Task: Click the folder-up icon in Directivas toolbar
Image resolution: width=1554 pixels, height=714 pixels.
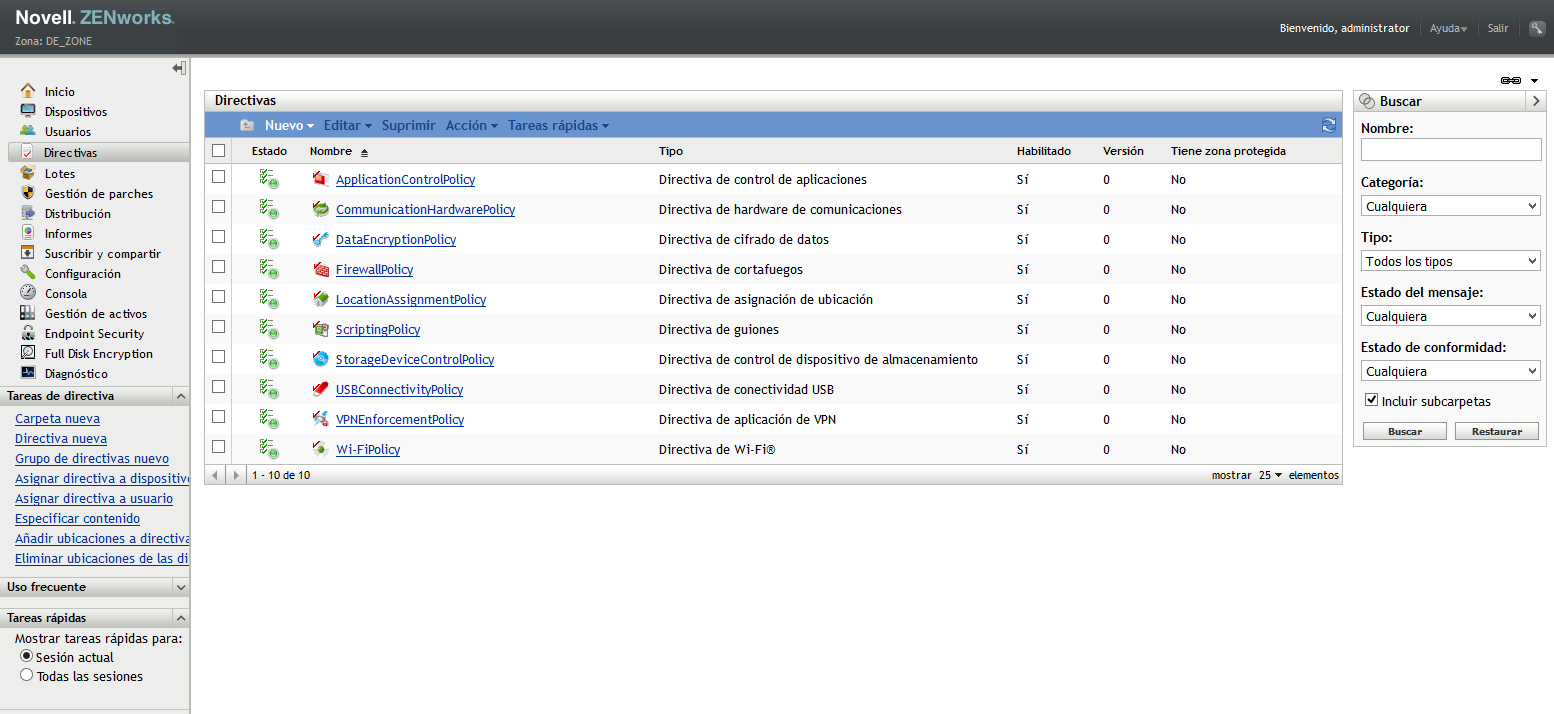Action: [x=247, y=125]
